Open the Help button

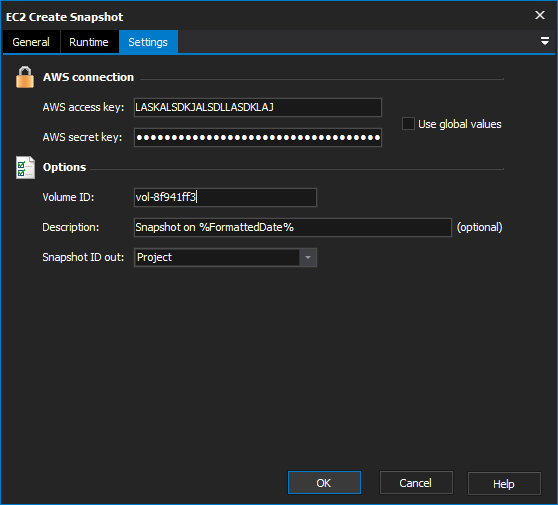point(504,483)
